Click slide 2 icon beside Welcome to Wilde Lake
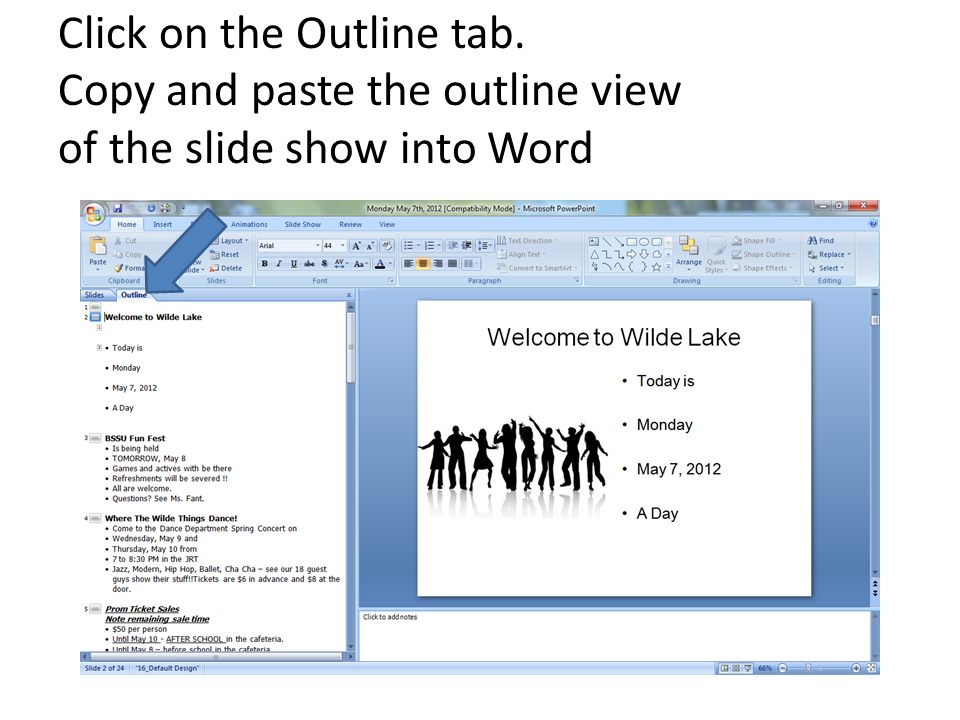 point(95,317)
